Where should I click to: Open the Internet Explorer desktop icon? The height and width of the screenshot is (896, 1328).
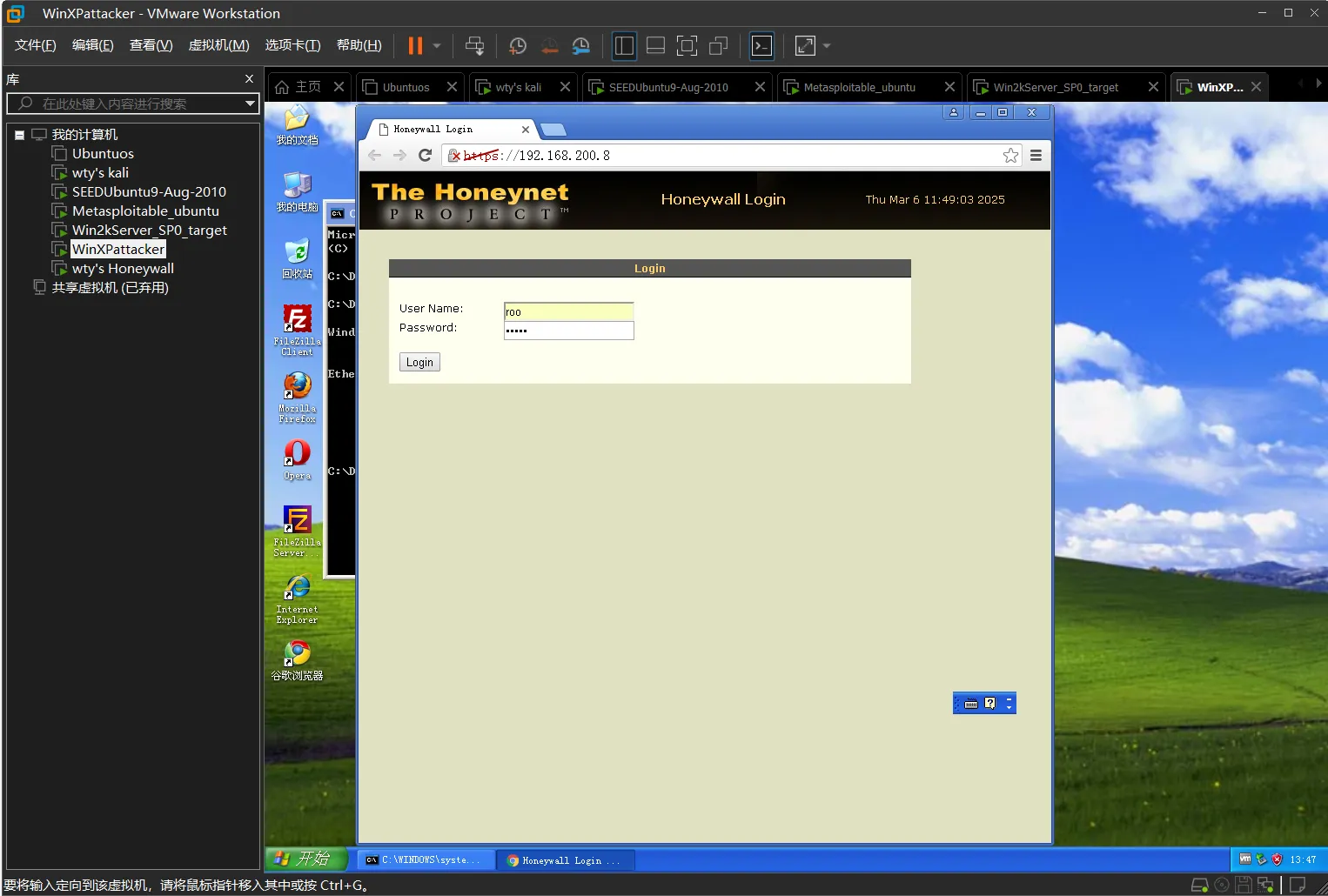click(x=297, y=598)
